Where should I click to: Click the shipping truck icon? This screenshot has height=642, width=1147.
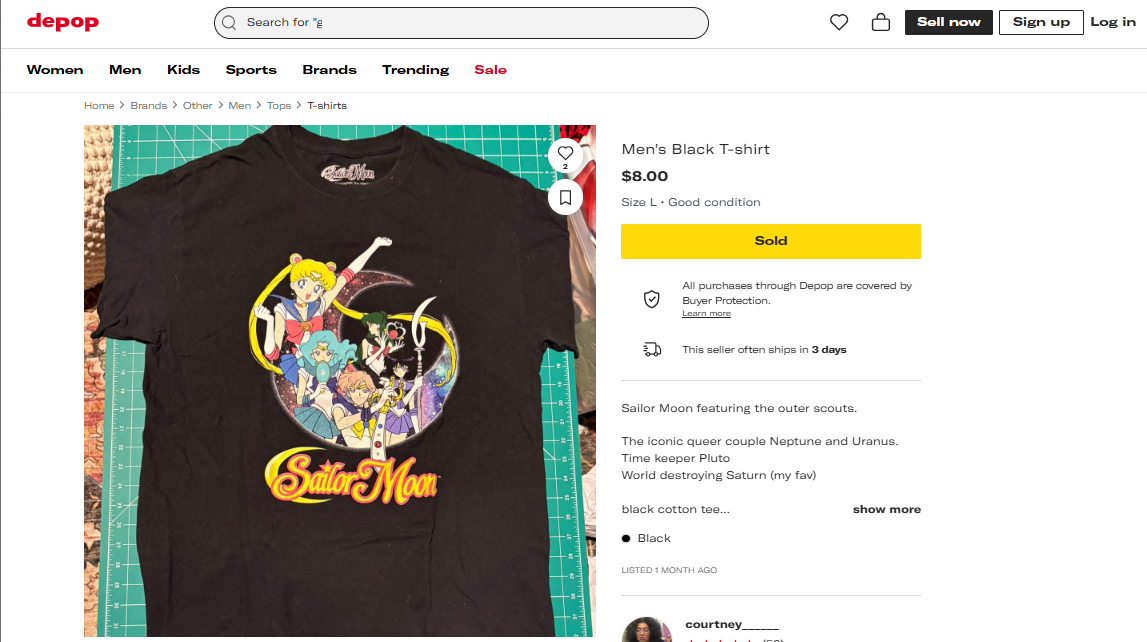click(651, 350)
